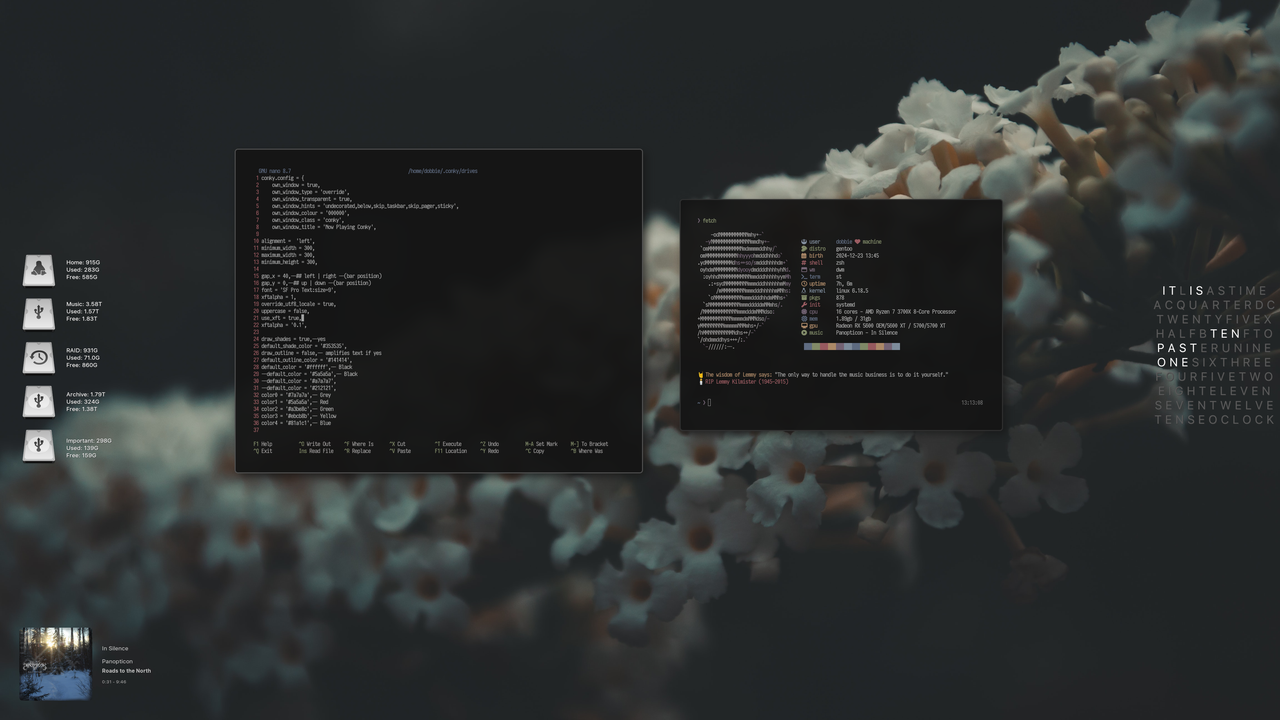Image resolution: width=1280 pixels, height=720 pixels.
Task: Select the Archive drive USB icon
Action: pos(39,400)
